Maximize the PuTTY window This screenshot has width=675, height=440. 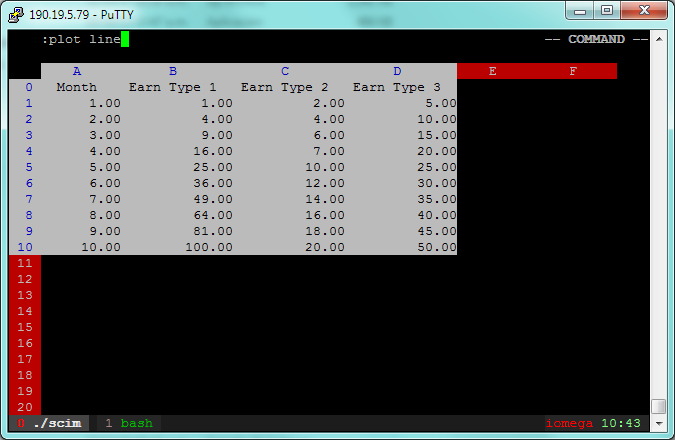[607, 10]
